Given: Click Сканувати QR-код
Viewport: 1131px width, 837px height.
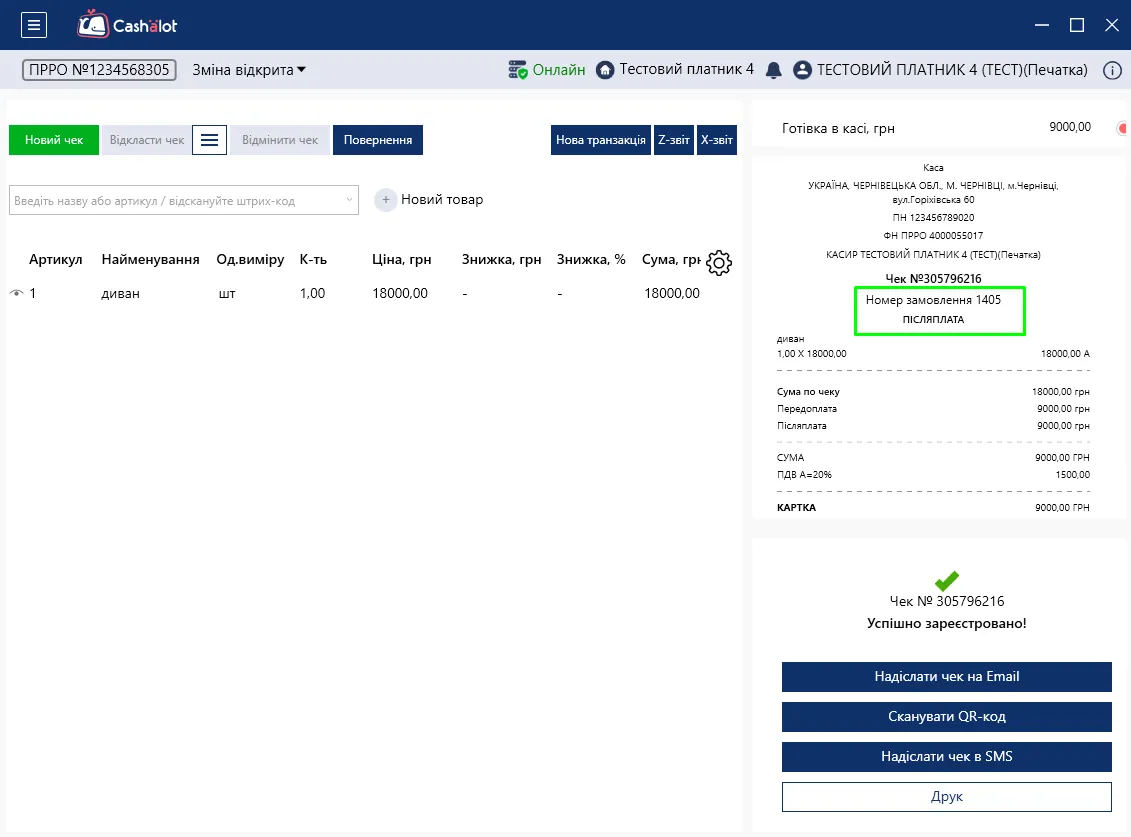Looking at the screenshot, I should (x=946, y=717).
